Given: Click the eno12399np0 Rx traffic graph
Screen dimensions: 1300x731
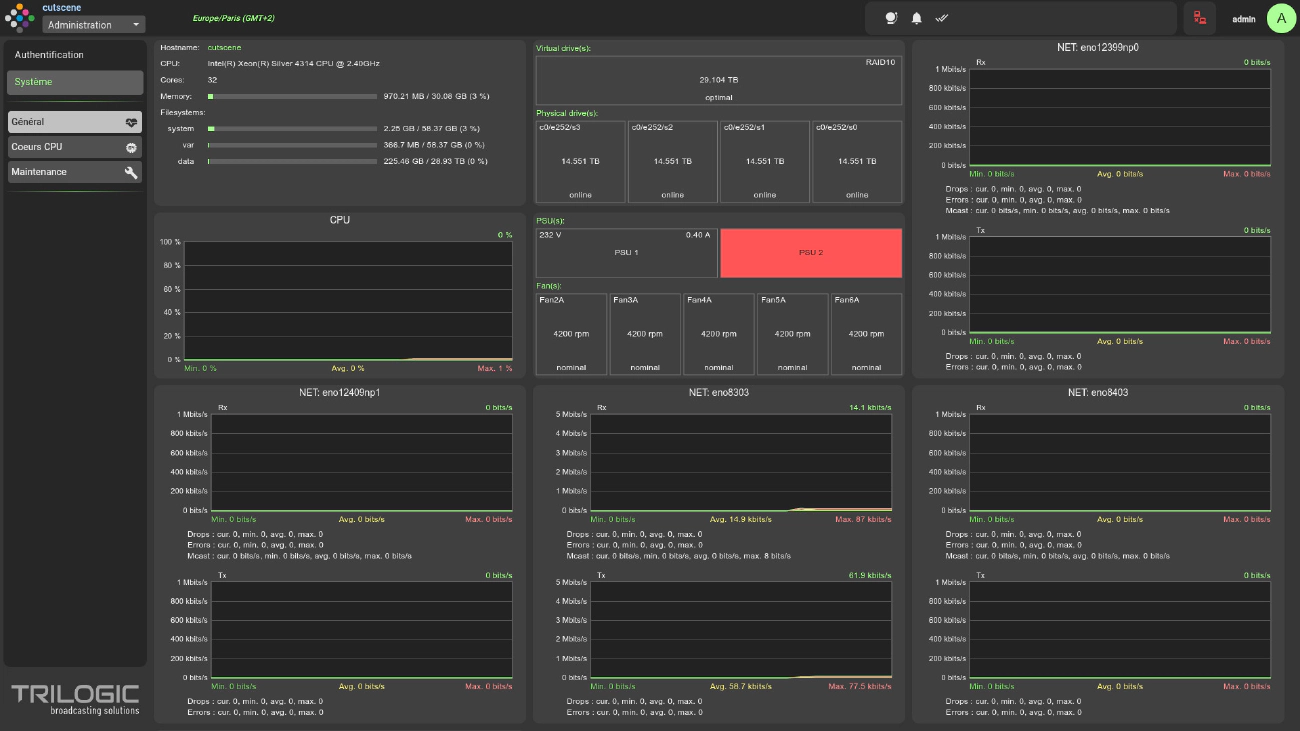Looking at the screenshot, I should pos(1120,117).
